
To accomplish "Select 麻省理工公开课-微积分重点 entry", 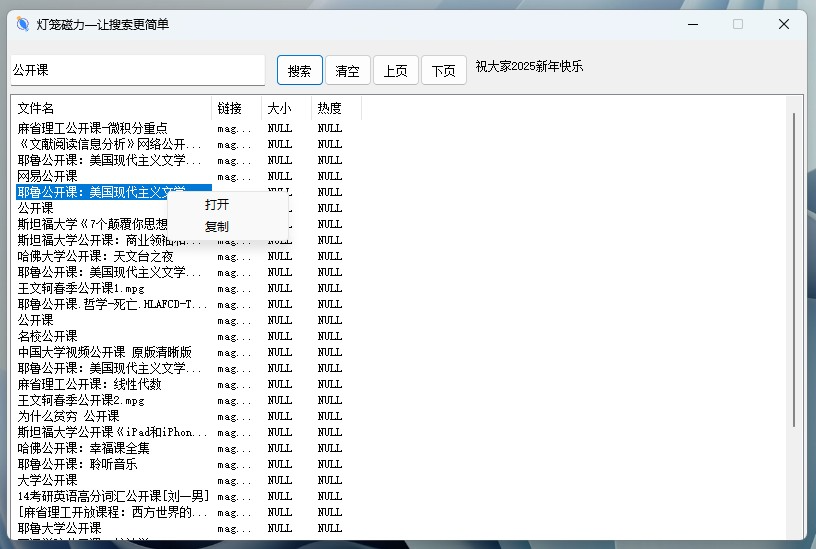I will pyautogui.click(x=92, y=128).
